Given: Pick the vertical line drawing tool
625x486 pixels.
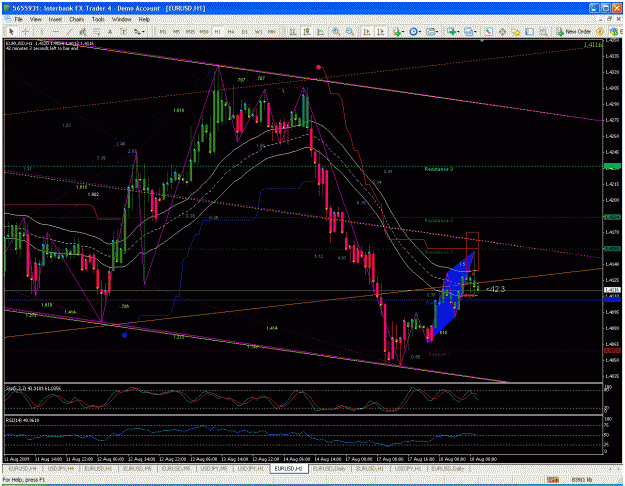Looking at the screenshot, I should coord(41,31).
